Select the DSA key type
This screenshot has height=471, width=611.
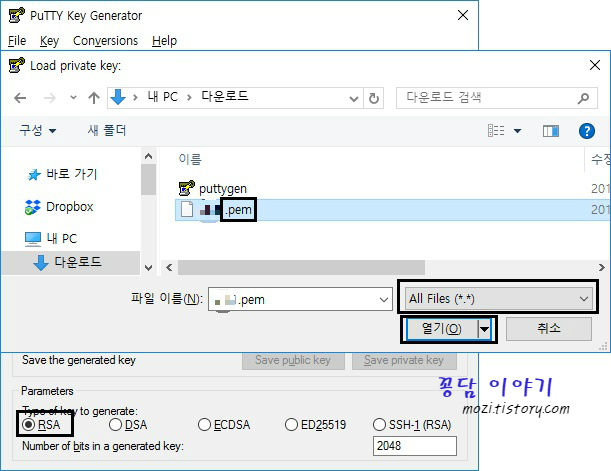[128, 425]
